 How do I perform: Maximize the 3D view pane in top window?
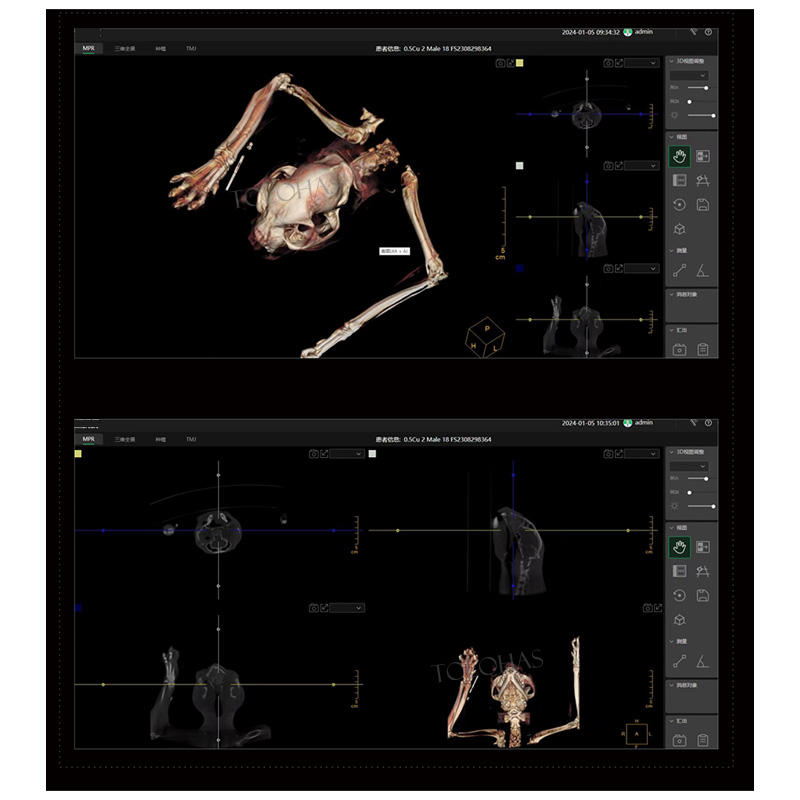[510, 63]
